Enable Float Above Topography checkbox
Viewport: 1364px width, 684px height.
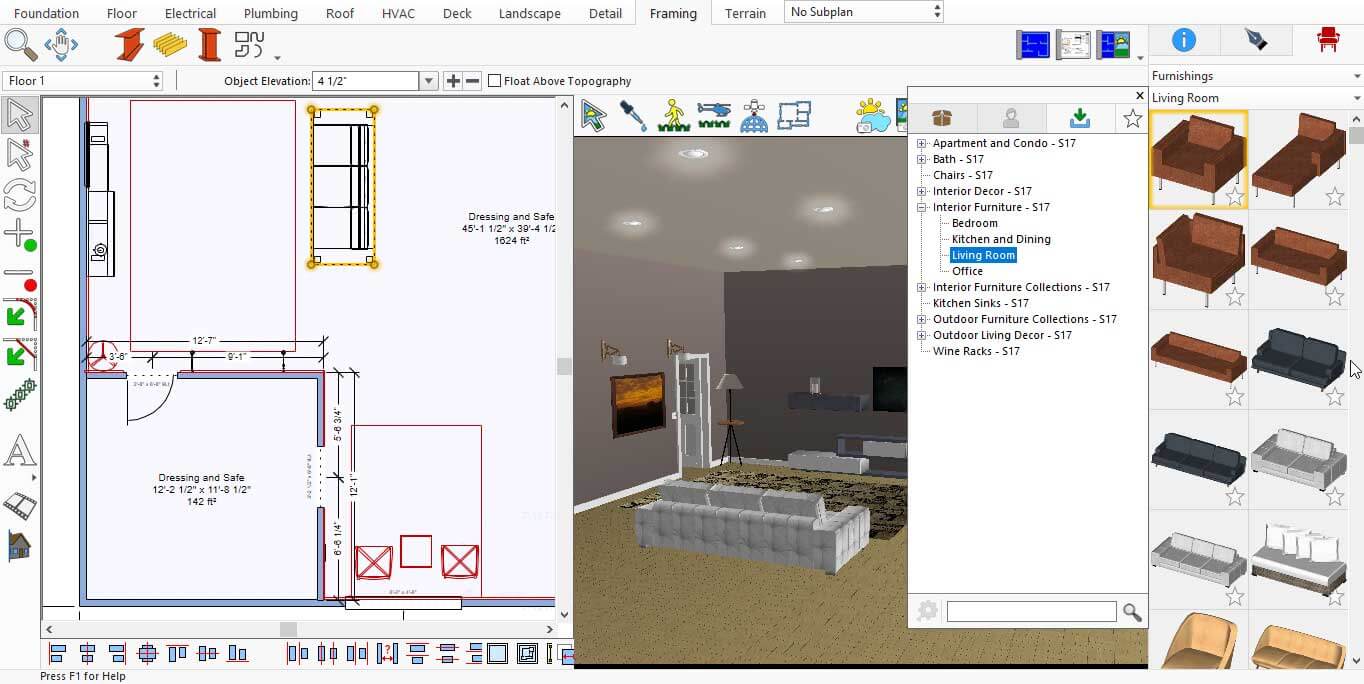[494, 81]
